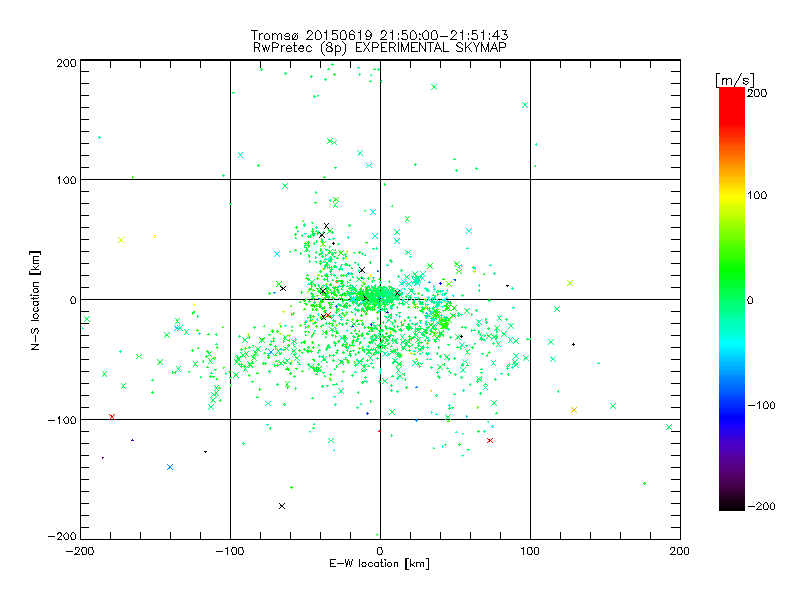The height and width of the screenshot is (600, 800).
Task: Click the red X marker near E-W -180, N-S -100
Action: (x=112, y=417)
